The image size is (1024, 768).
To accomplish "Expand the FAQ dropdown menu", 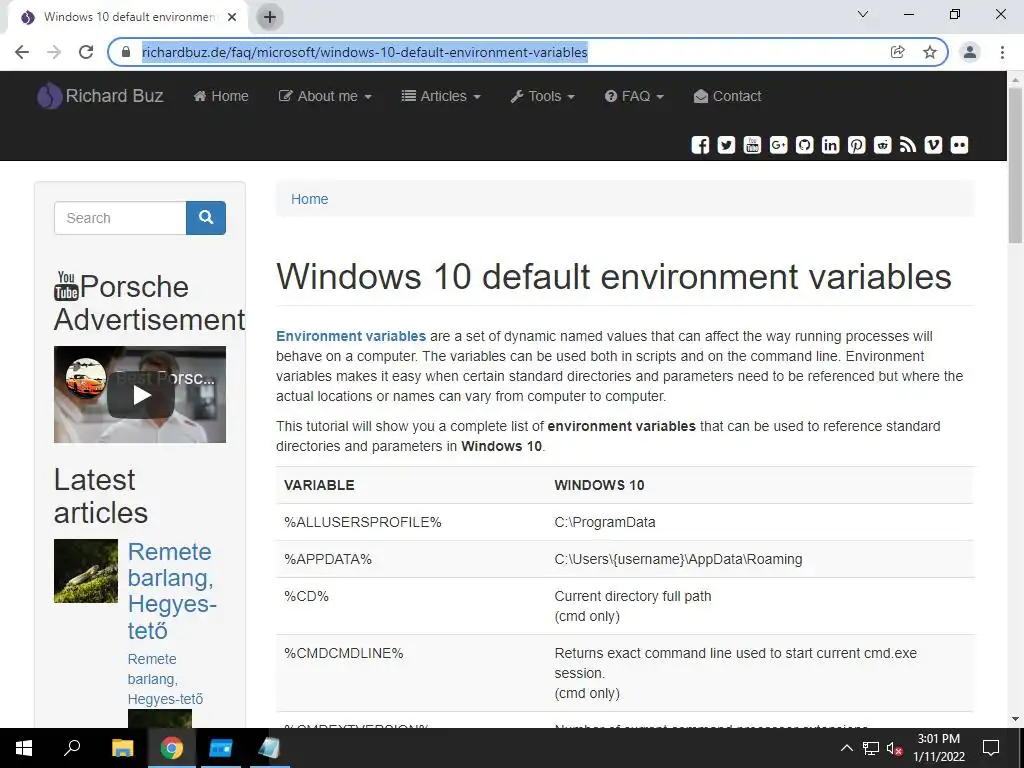I will coord(634,96).
